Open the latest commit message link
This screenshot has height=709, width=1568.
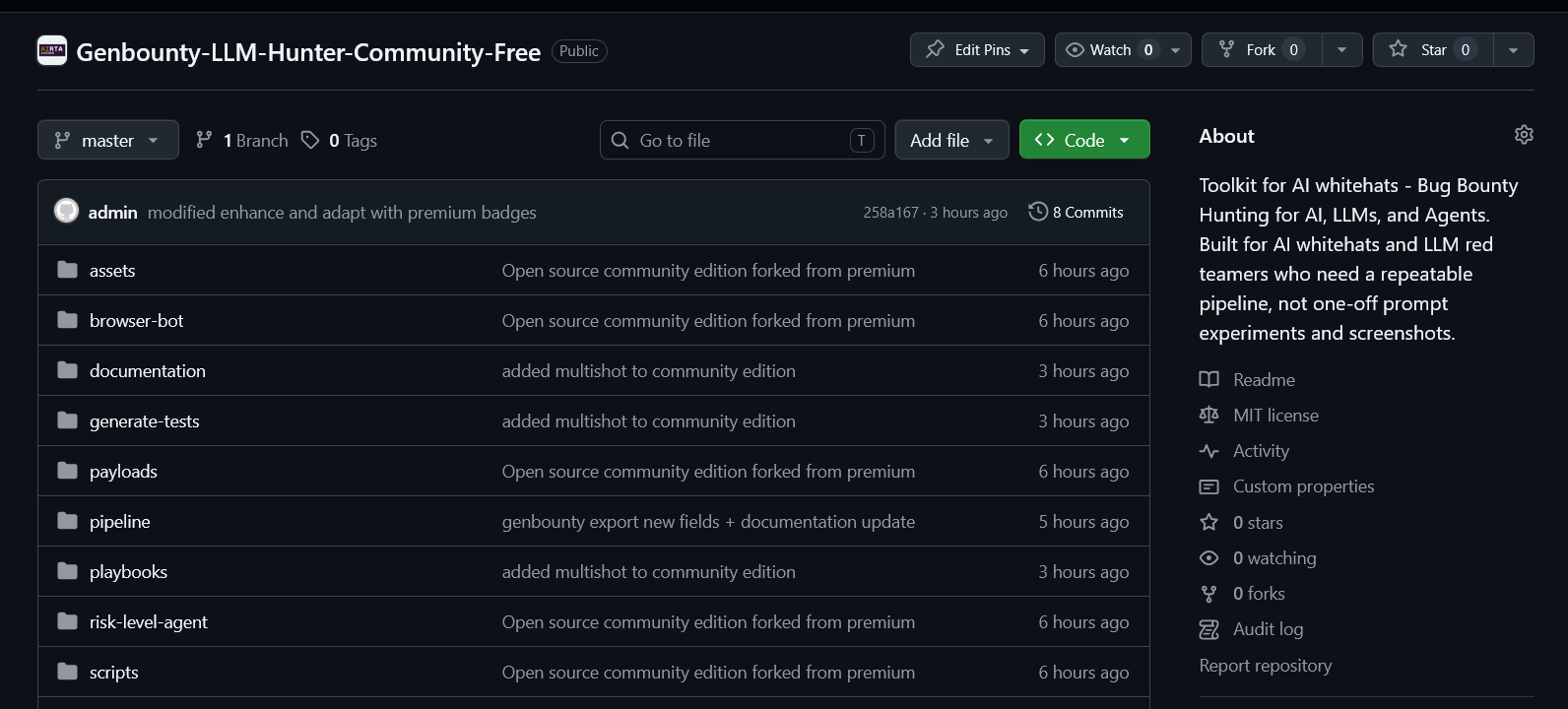(342, 212)
